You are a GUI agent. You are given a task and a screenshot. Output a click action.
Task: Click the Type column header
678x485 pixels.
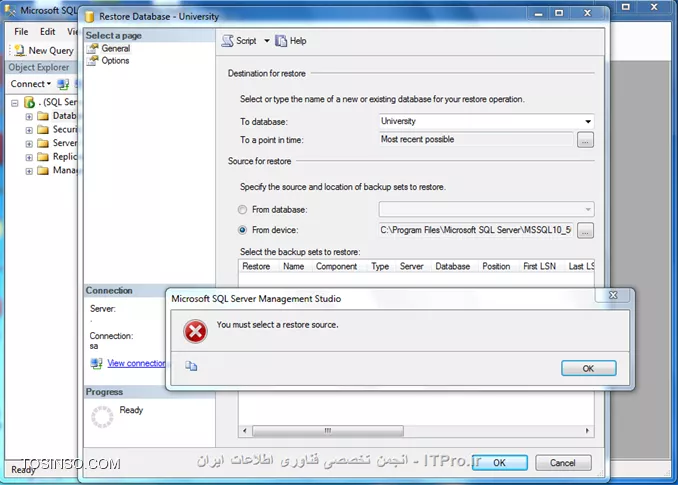click(380, 266)
